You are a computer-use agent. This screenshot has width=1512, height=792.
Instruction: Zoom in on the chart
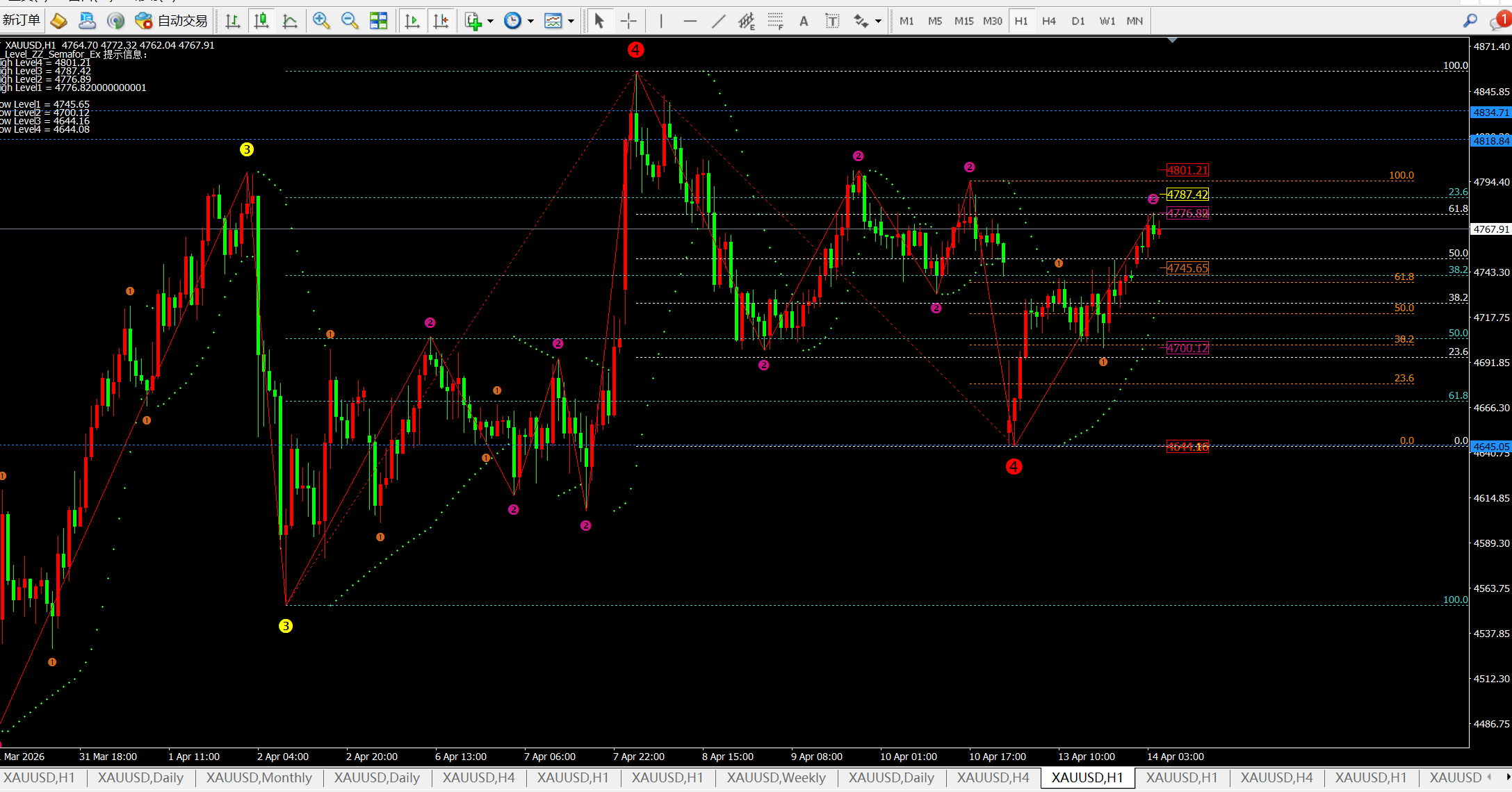320,22
